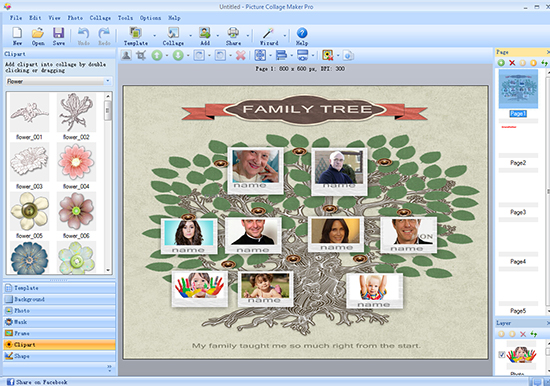This screenshot has width=550, height=386.
Task: Click the green bring-forward up arrow
Action: point(157,55)
